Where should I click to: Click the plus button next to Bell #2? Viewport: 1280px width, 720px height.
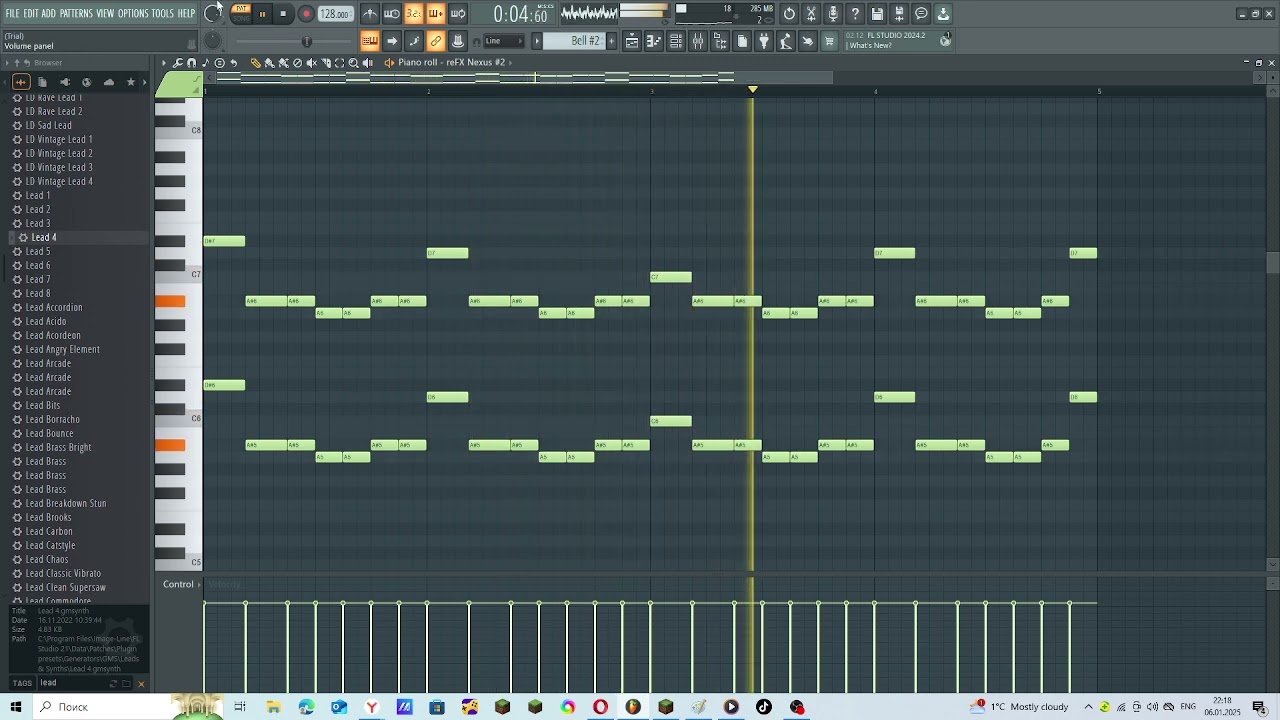(x=612, y=41)
